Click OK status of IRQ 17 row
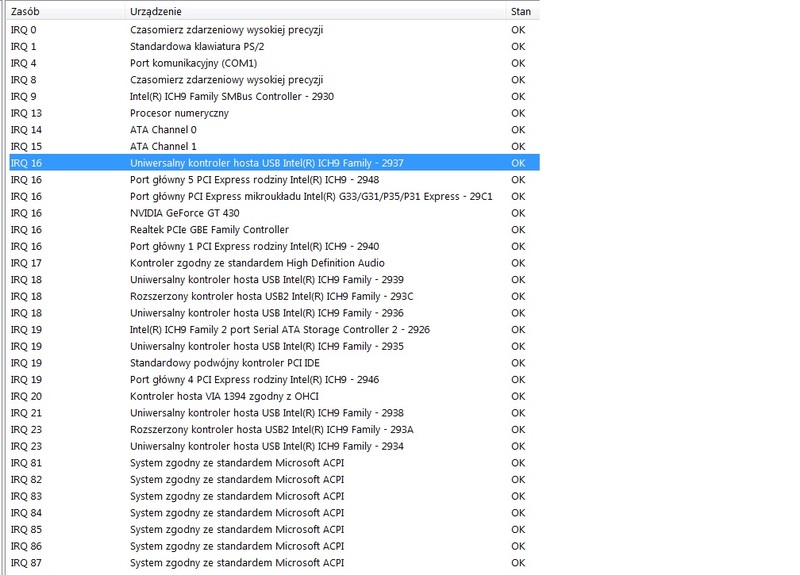Image resolution: width=800 pixels, height=575 pixels. click(518, 263)
